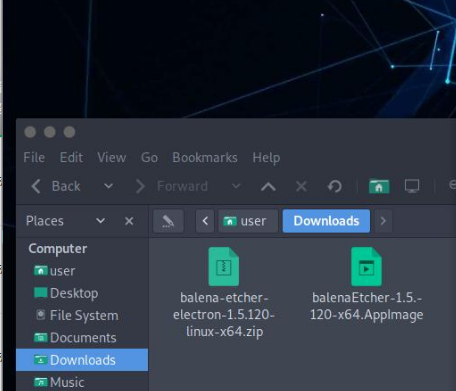Toggle the location edit pencil button

168,221
